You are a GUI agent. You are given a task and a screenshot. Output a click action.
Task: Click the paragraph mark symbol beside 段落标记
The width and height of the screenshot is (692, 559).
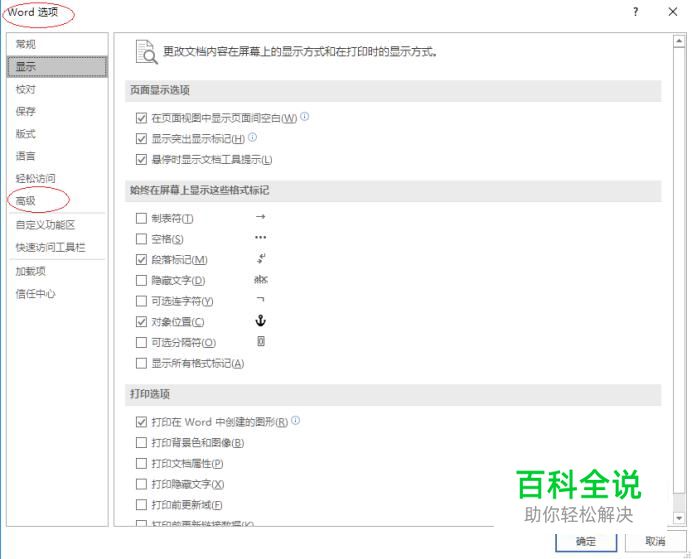click(x=261, y=259)
